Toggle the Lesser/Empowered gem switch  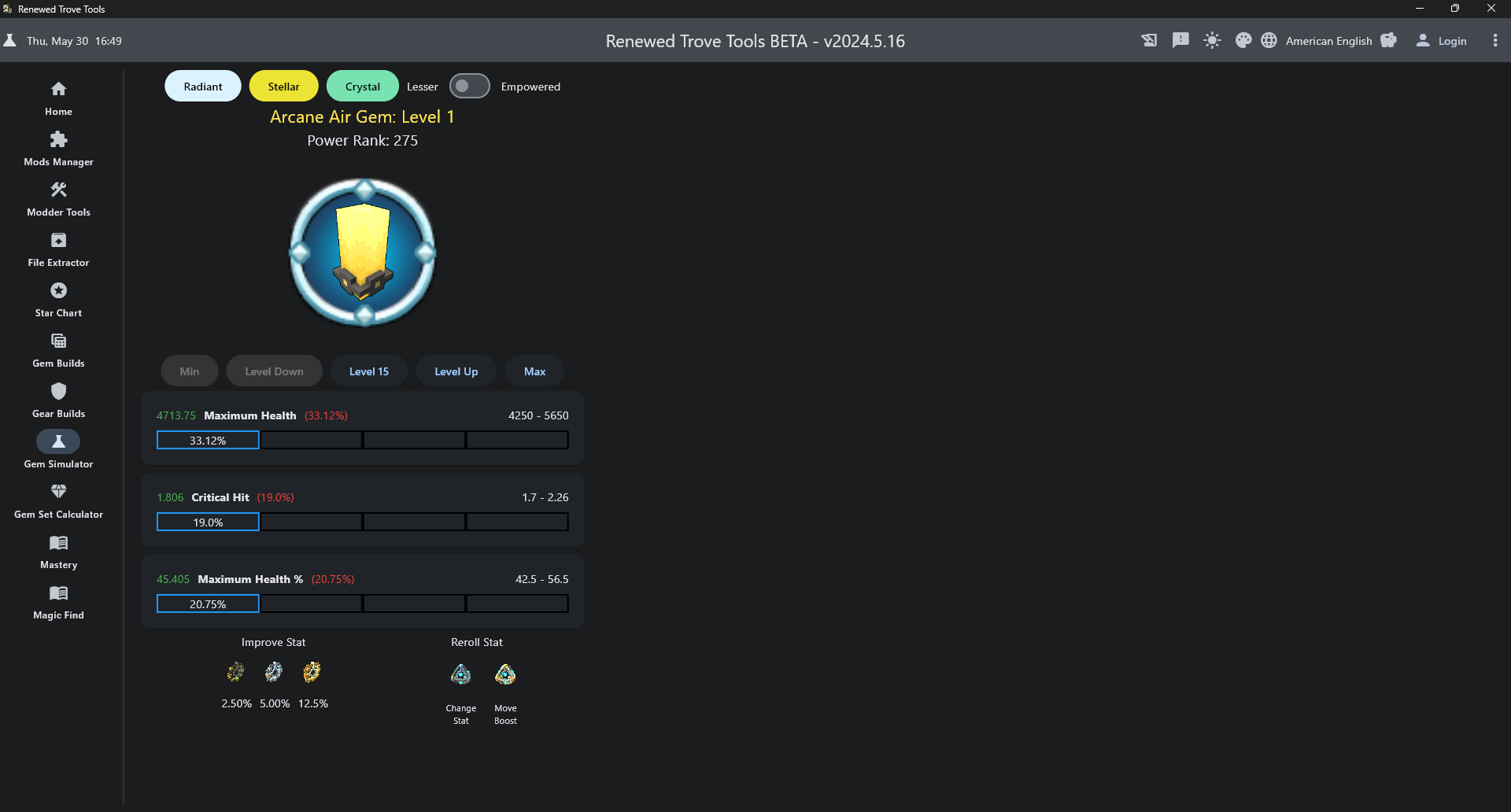pos(469,87)
